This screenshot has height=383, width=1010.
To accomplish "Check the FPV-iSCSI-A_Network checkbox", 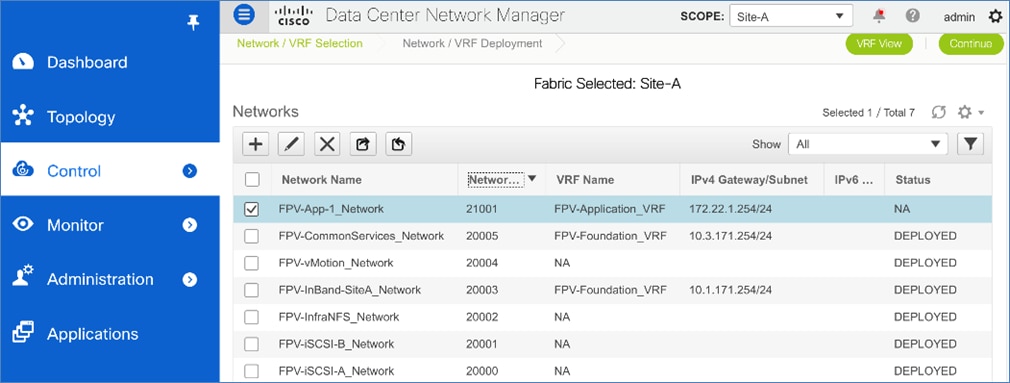I will (x=252, y=371).
